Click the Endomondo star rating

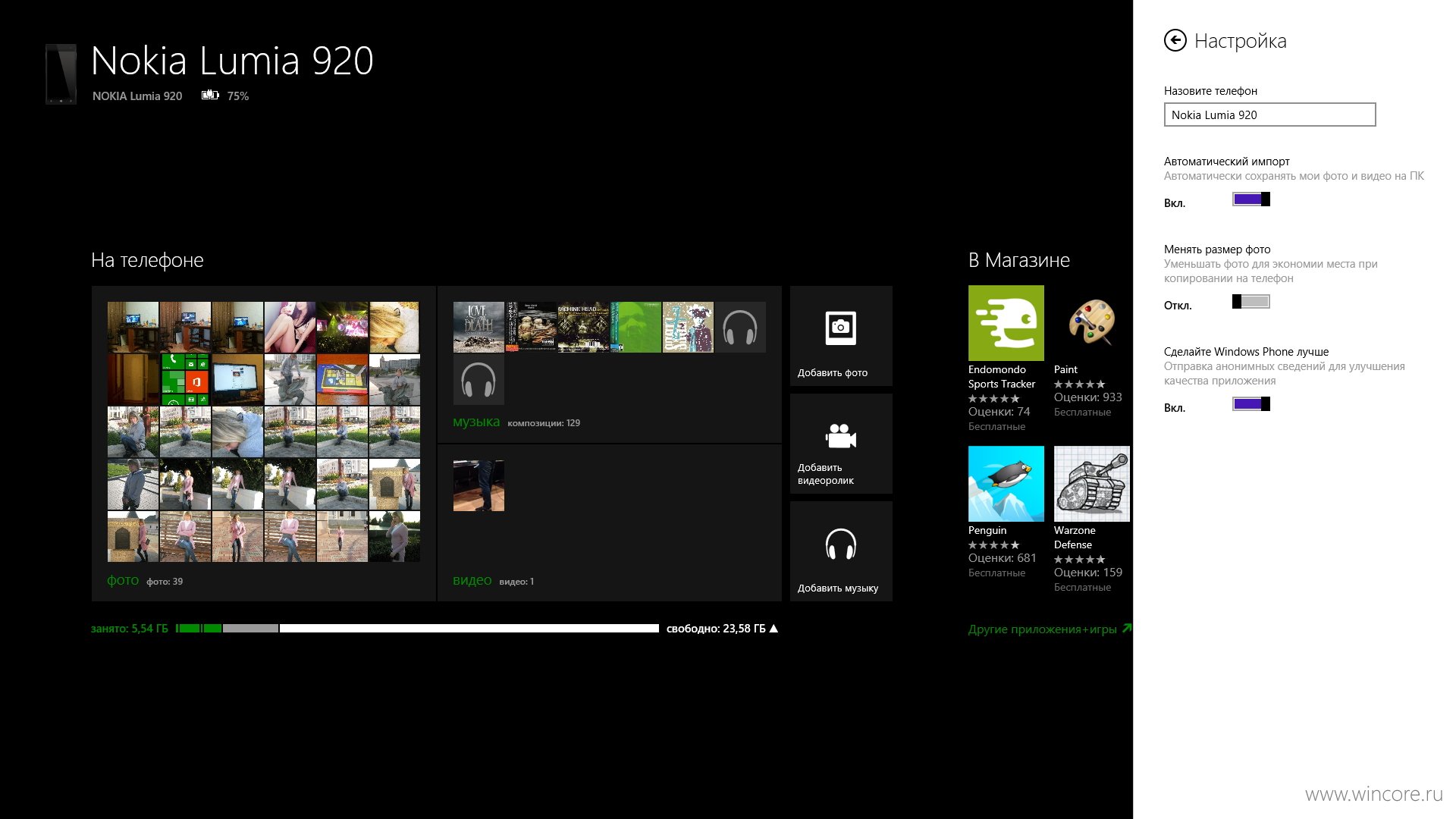[994, 398]
